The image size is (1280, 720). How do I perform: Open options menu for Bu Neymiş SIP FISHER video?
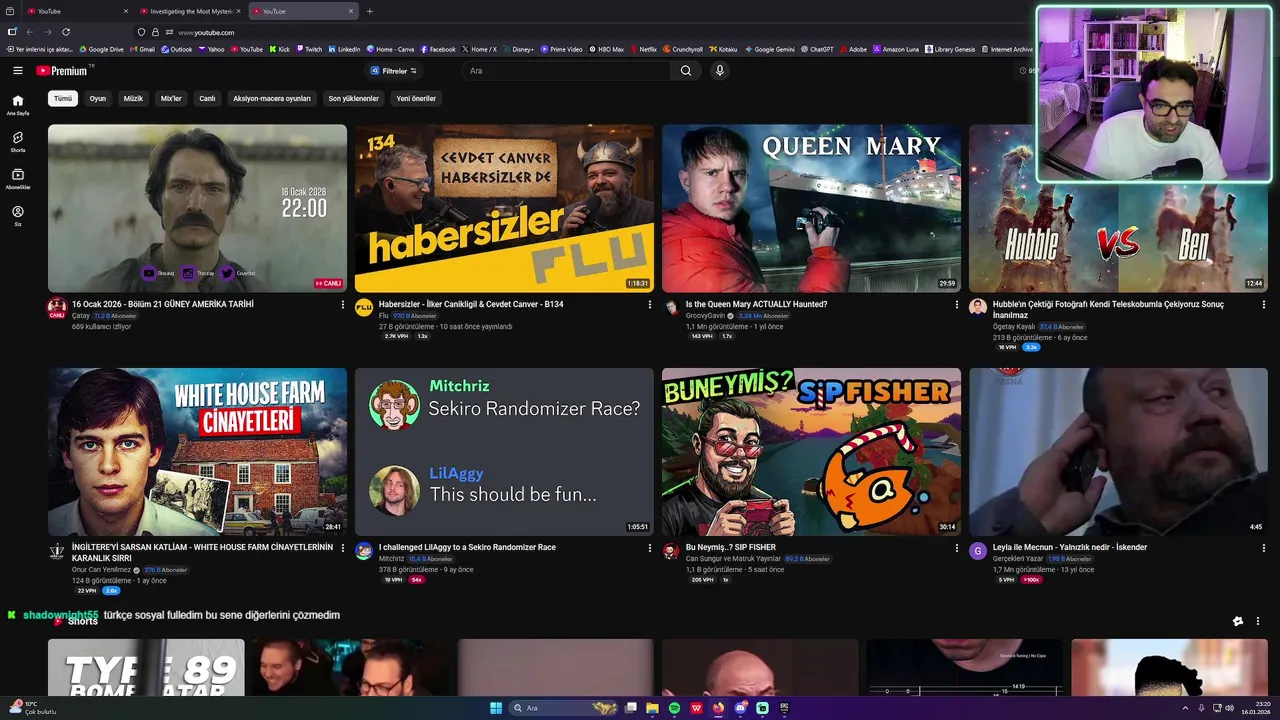click(x=956, y=548)
